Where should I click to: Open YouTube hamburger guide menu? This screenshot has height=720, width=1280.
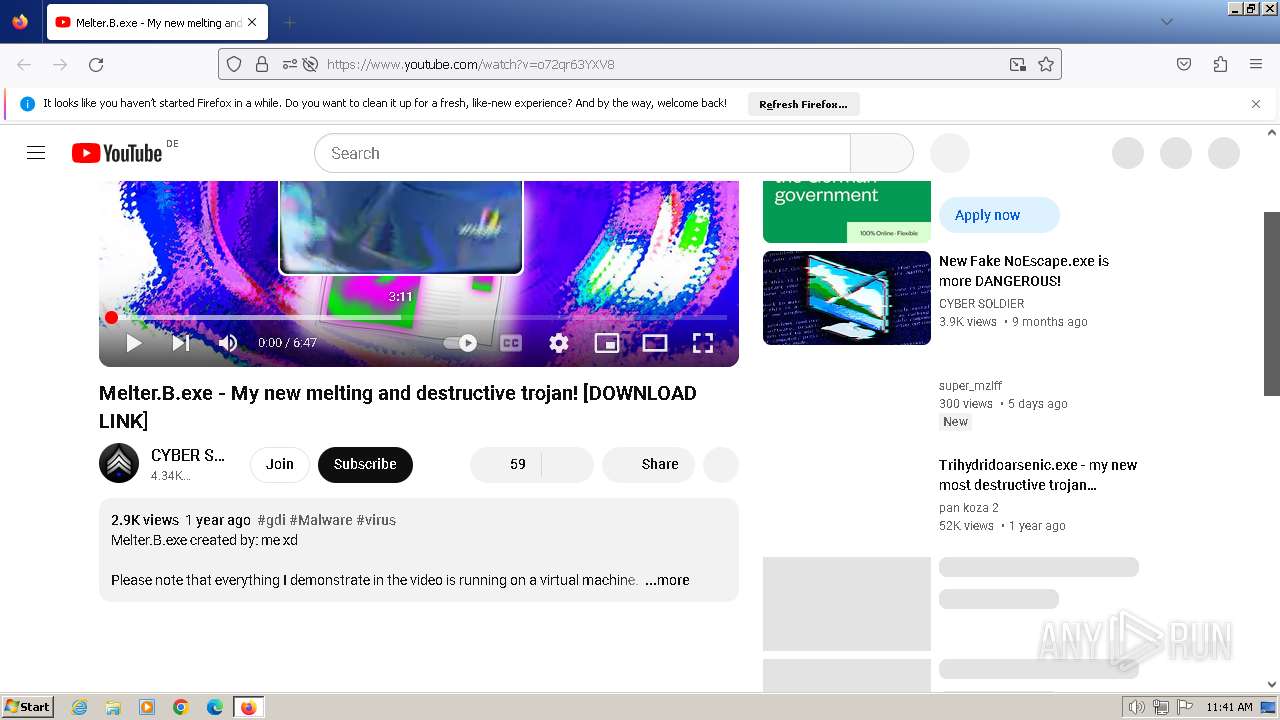pos(36,153)
